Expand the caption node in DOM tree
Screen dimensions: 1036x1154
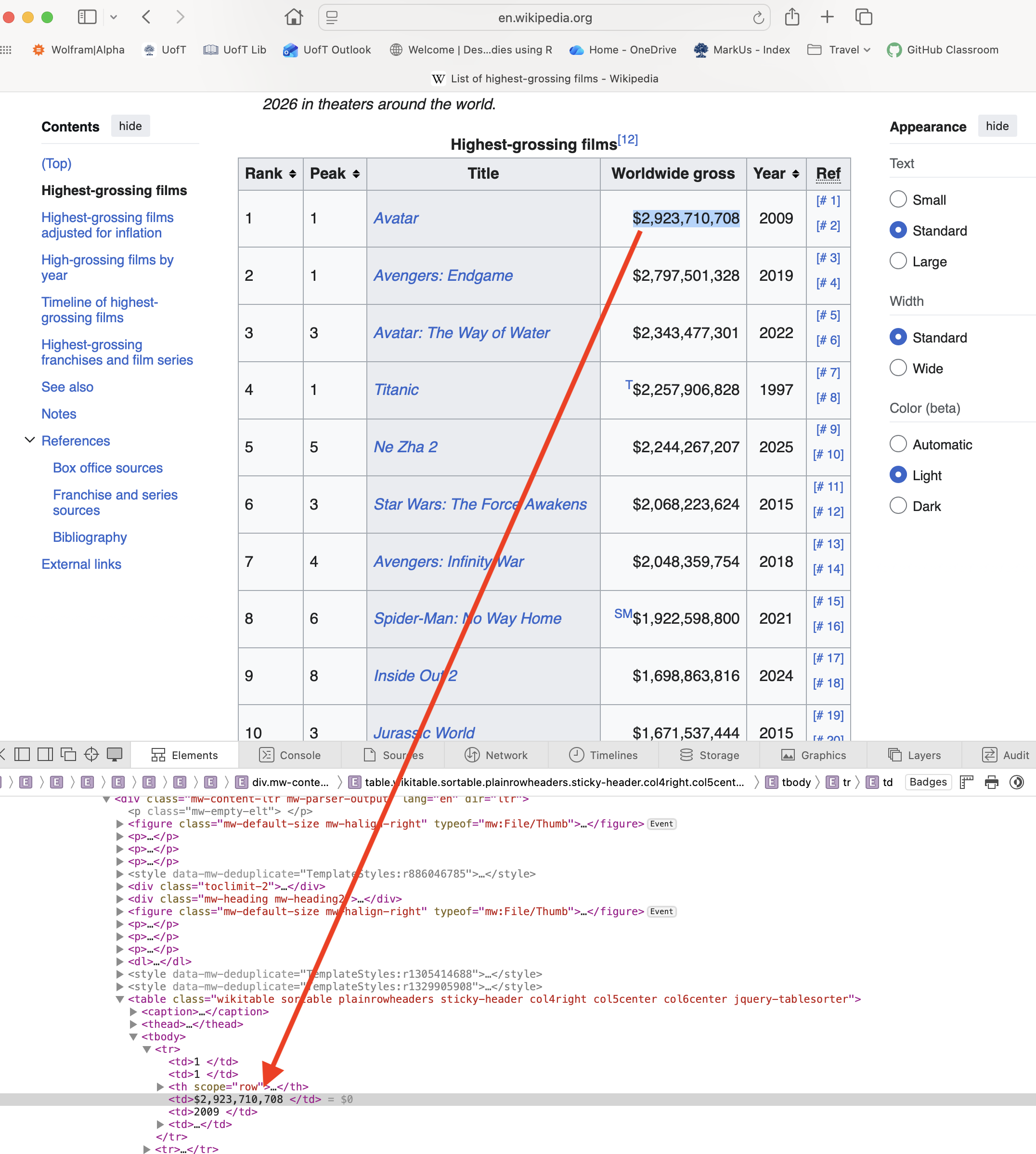(x=133, y=1011)
